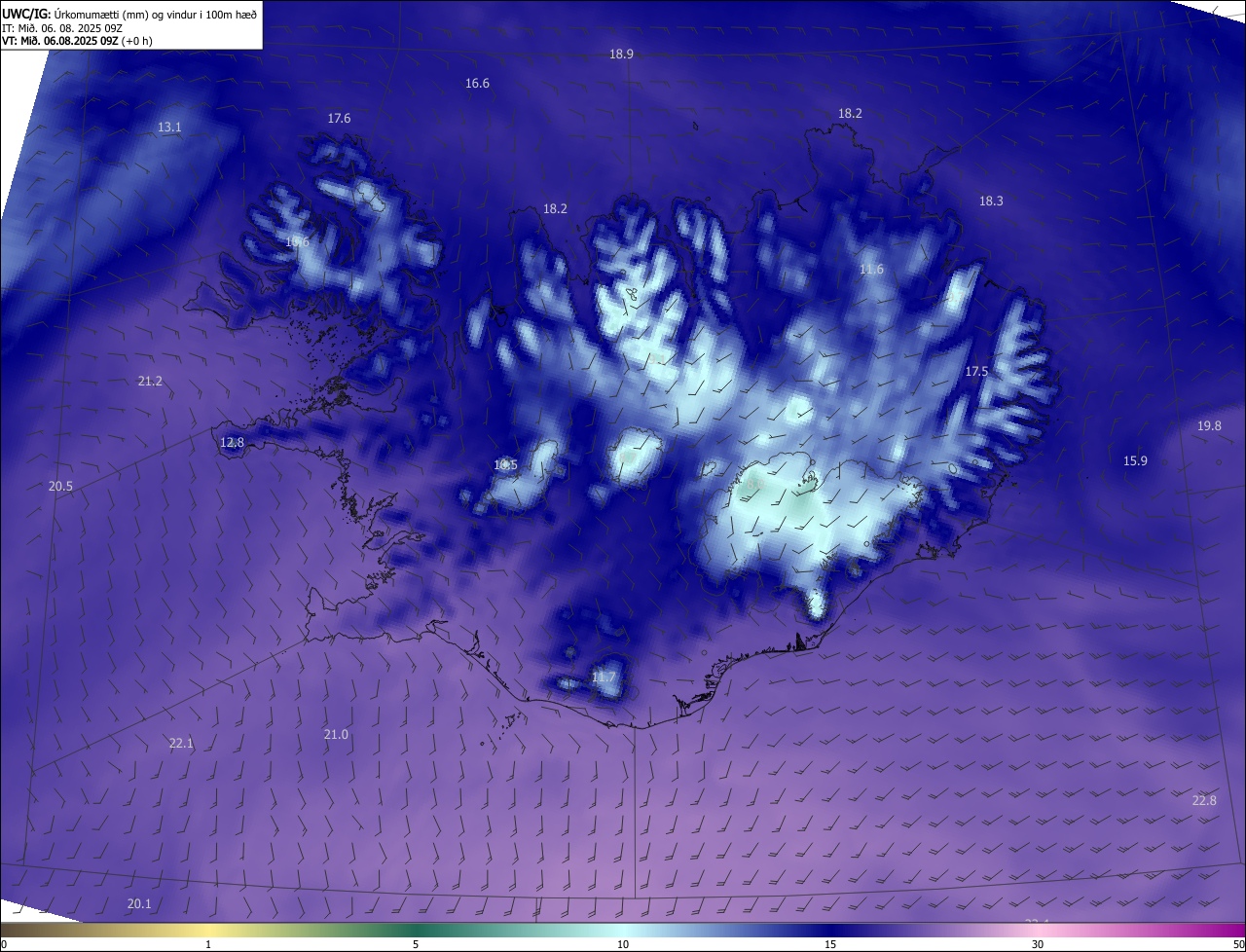Screen dimensions: 1246x952
Task: Click the 13.1 value on the map
Action: (169, 128)
